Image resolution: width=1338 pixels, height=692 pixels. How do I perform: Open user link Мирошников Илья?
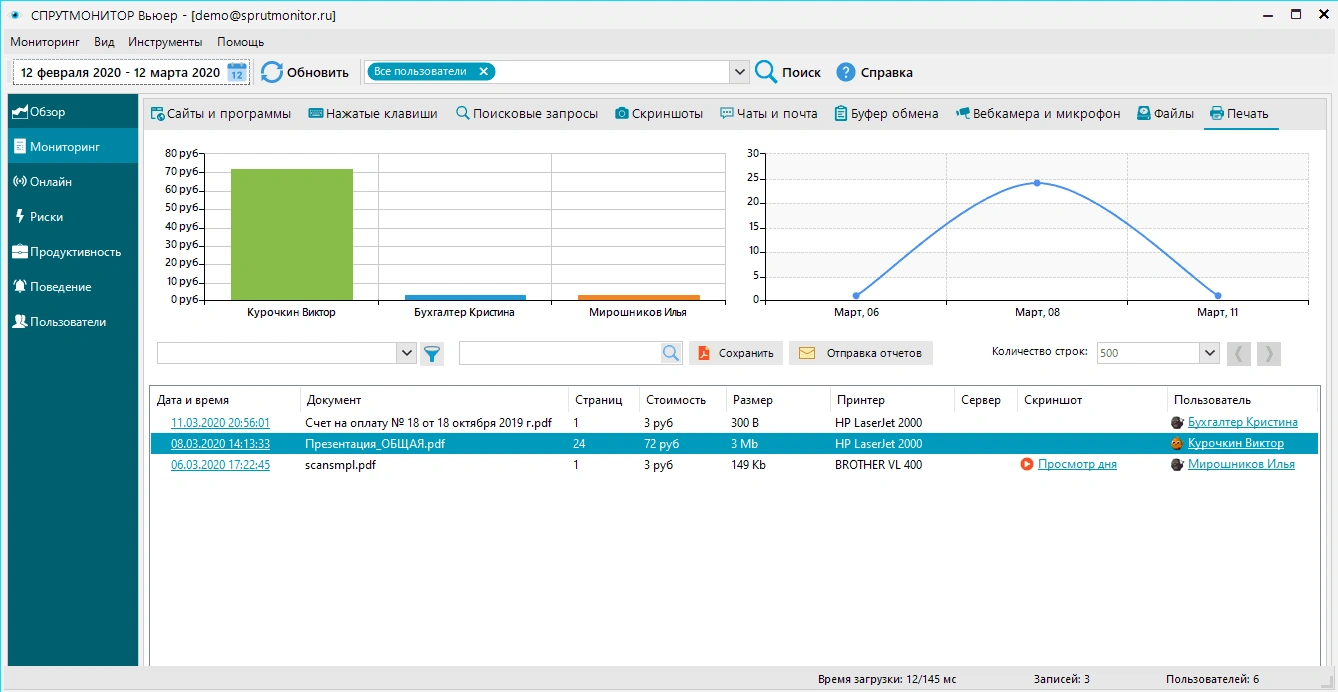1240,464
